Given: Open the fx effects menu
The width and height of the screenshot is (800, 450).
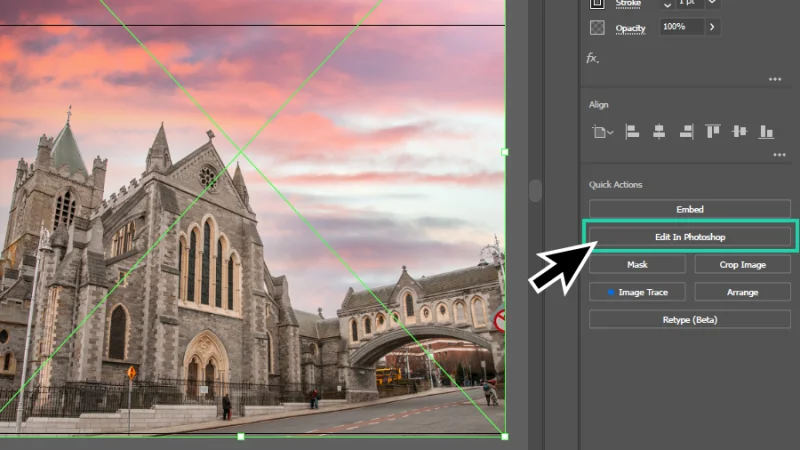Looking at the screenshot, I should [x=592, y=58].
